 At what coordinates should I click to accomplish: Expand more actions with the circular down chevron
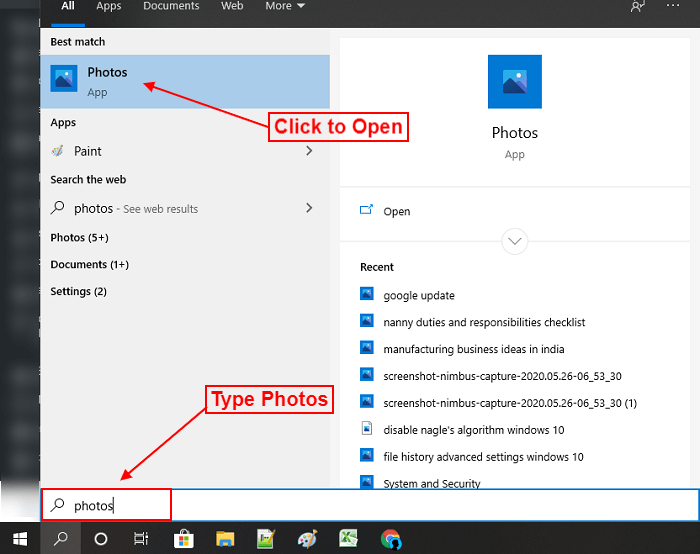[x=515, y=241]
